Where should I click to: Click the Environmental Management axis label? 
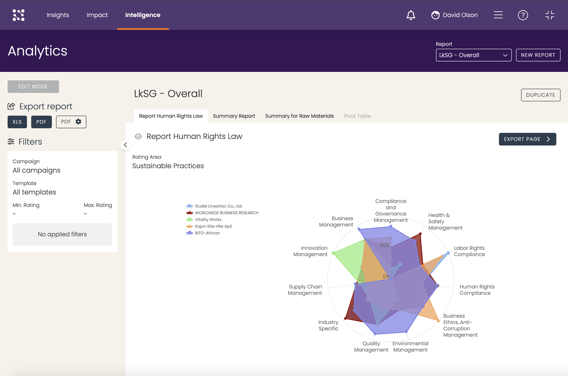point(410,347)
